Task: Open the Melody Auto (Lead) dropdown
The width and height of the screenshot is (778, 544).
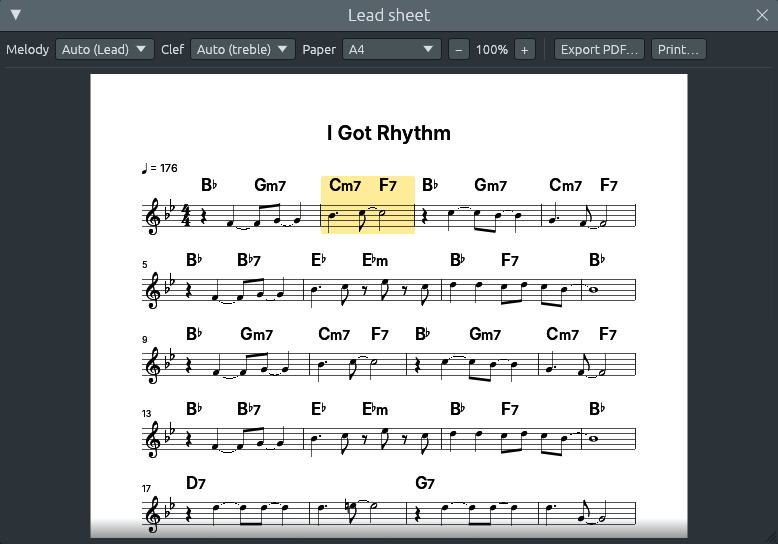Action: coord(105,49)
